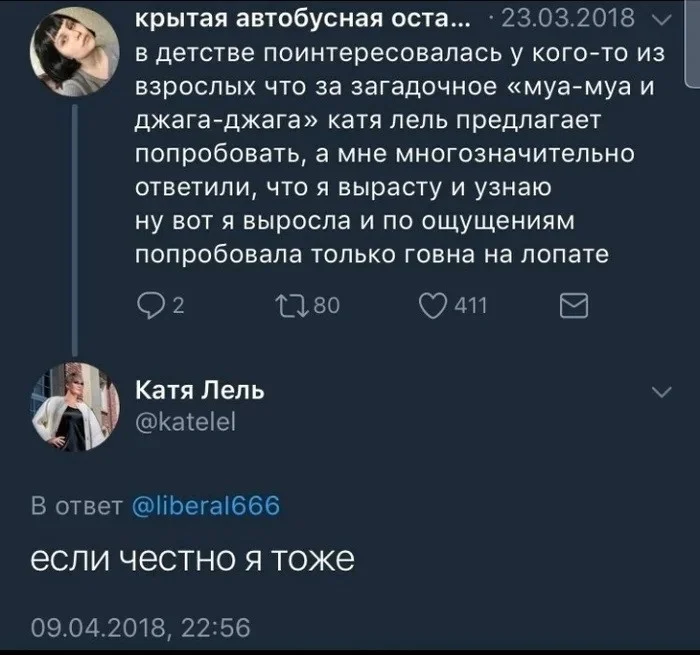Click the reply text «если честно я тоже»
This screenshot has width=700, height=655.
point(188,562)
